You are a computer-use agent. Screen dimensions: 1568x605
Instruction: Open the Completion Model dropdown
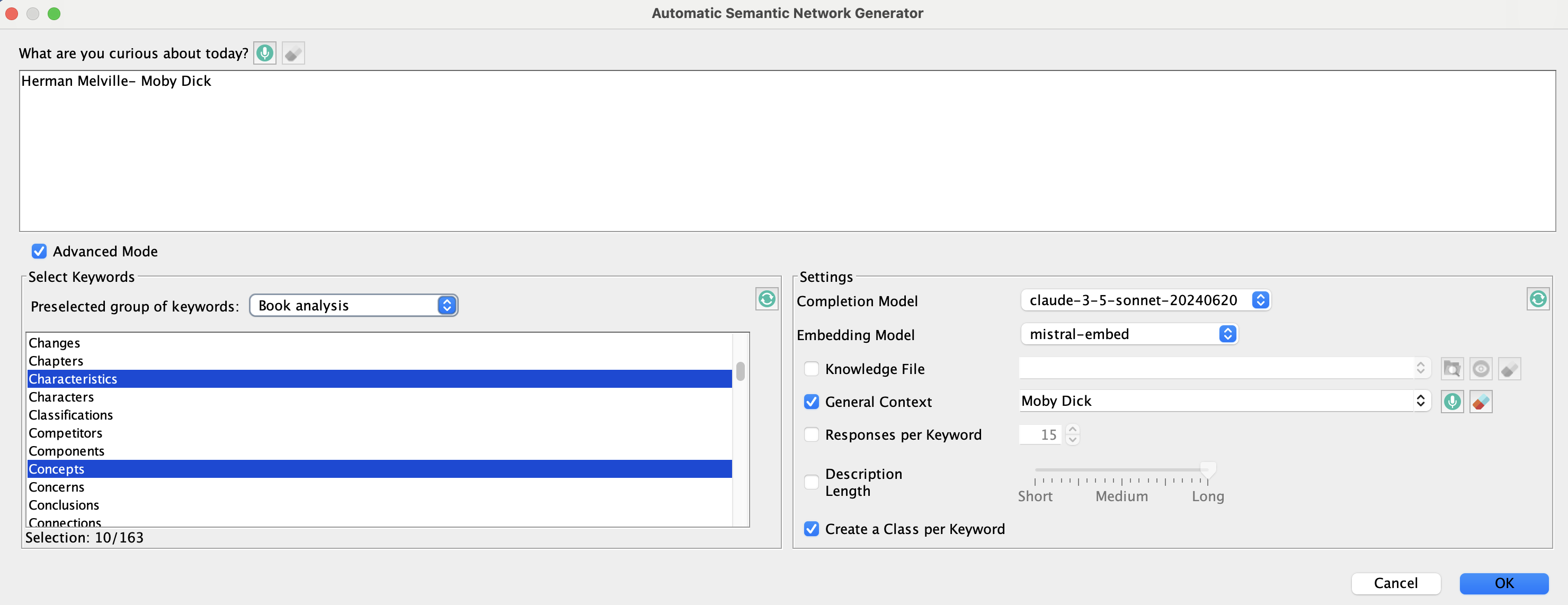click(1145, 300)
